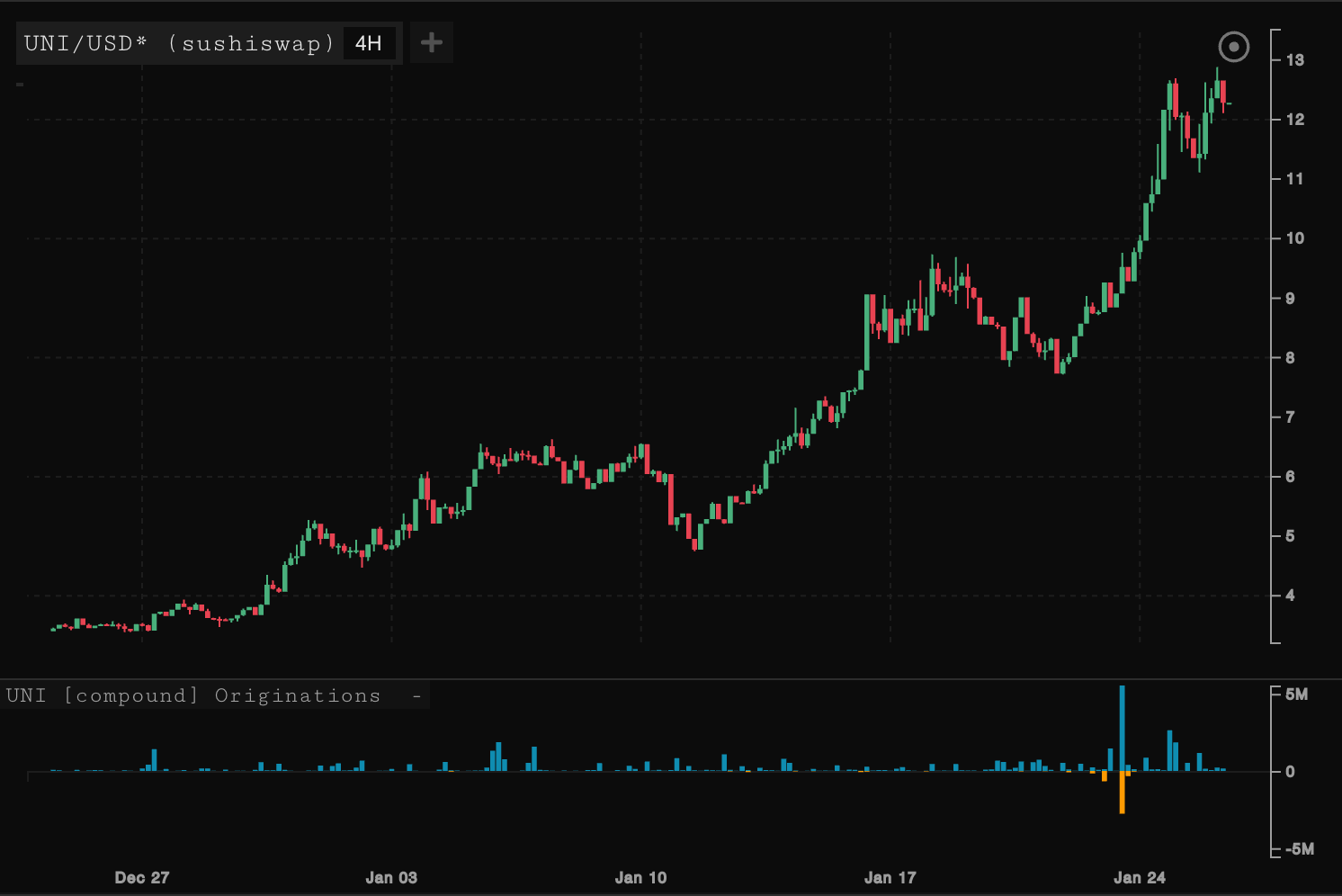Click the Jan 17 date label
Viewport: 1342px width, 896px height.
(890, 877)
